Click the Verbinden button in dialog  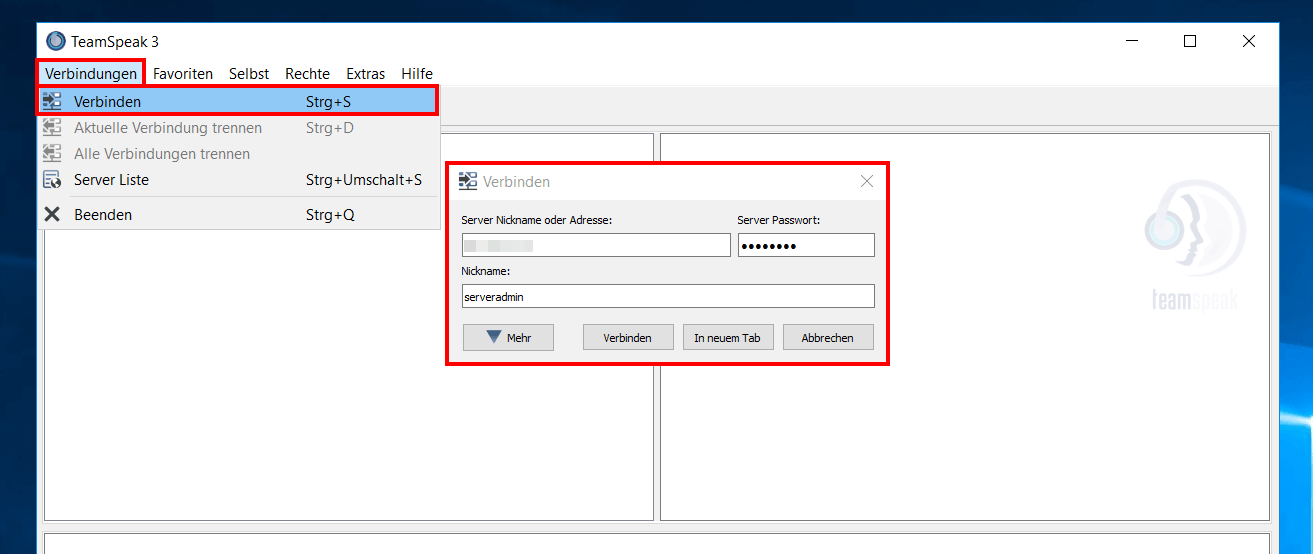(628, 337)
